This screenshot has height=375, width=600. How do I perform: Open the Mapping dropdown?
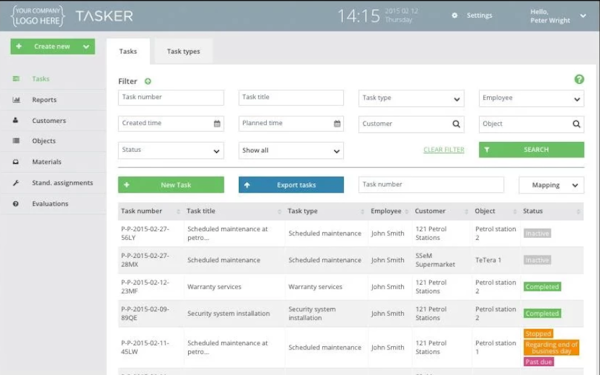click(551, 185)
